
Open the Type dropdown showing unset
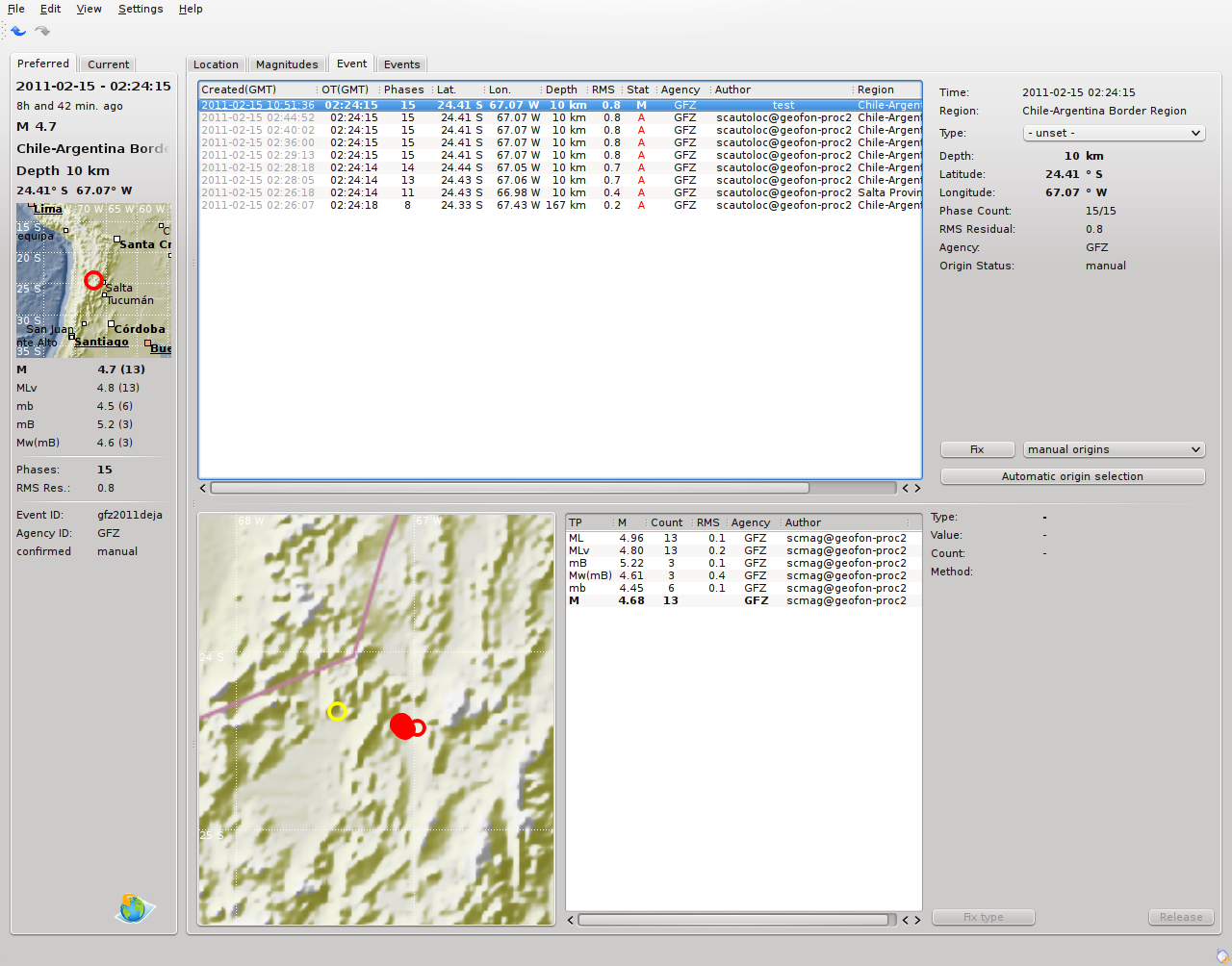coord(1114,133)
